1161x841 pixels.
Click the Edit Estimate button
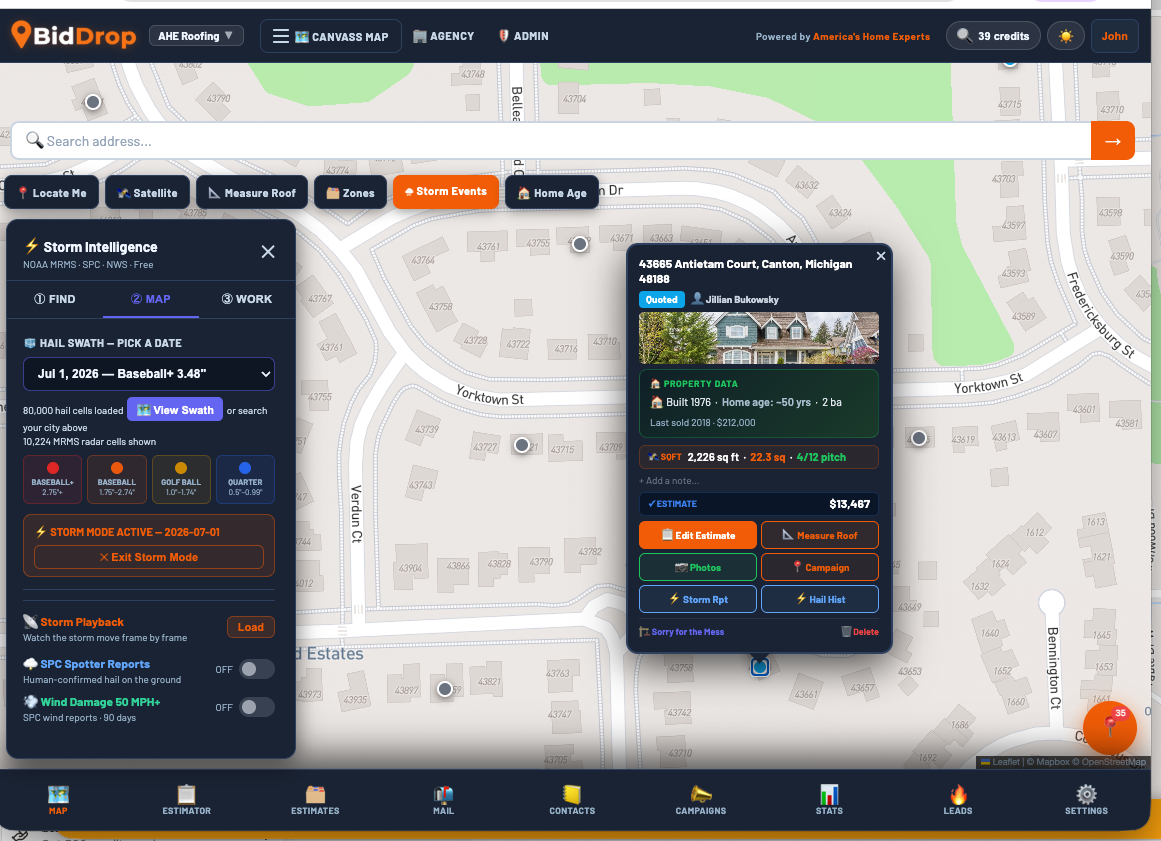[697, 535]
